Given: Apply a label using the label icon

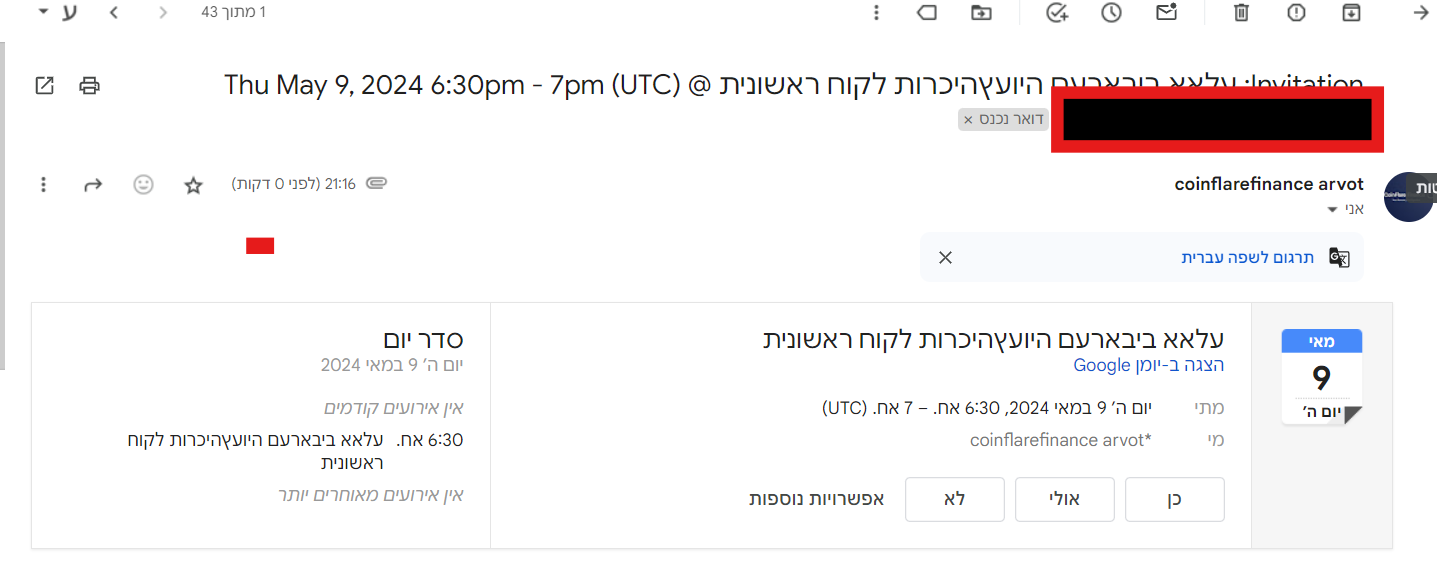Looking at the screenshot, I should [927, 13].
